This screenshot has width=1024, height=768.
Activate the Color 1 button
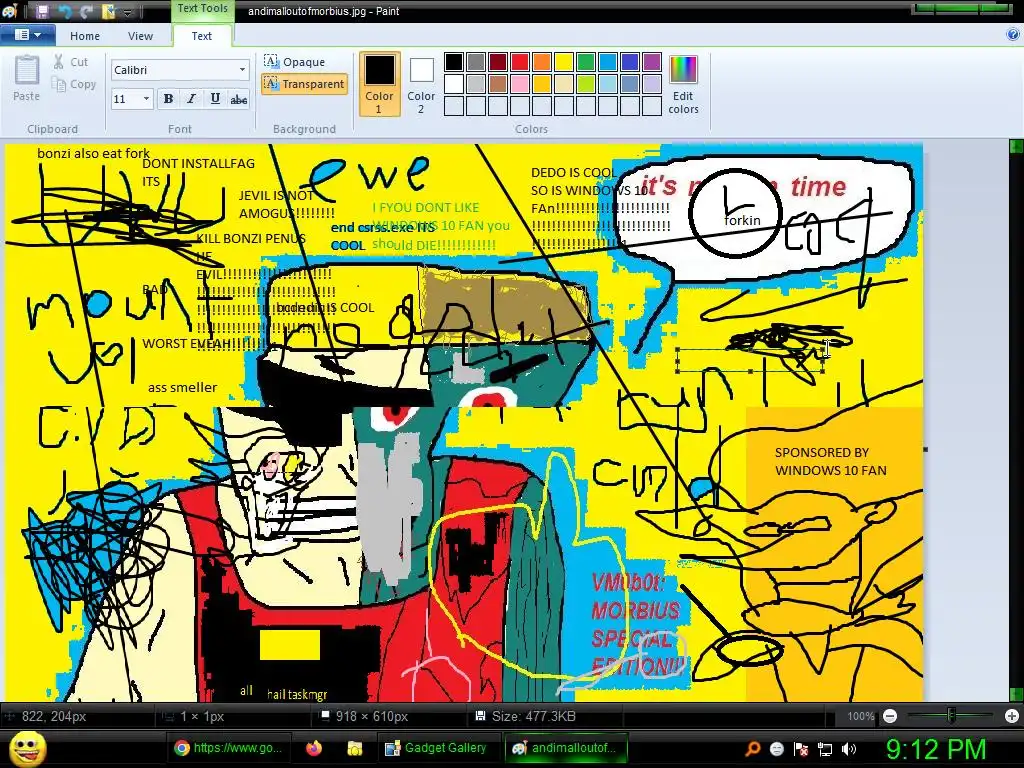(x=379, y=85)
